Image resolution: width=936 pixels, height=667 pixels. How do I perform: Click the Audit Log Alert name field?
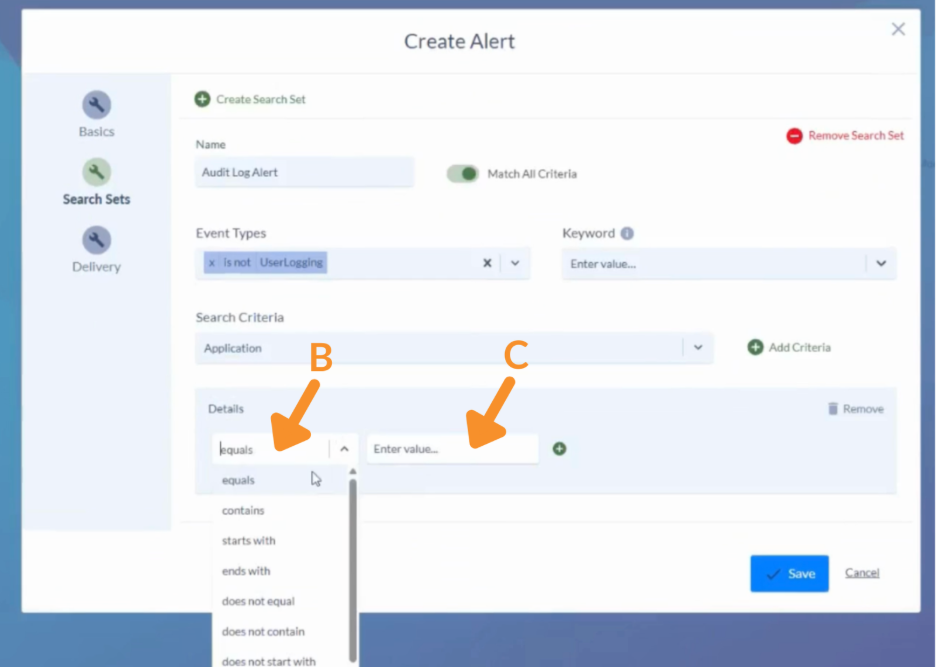pos(304,172)
